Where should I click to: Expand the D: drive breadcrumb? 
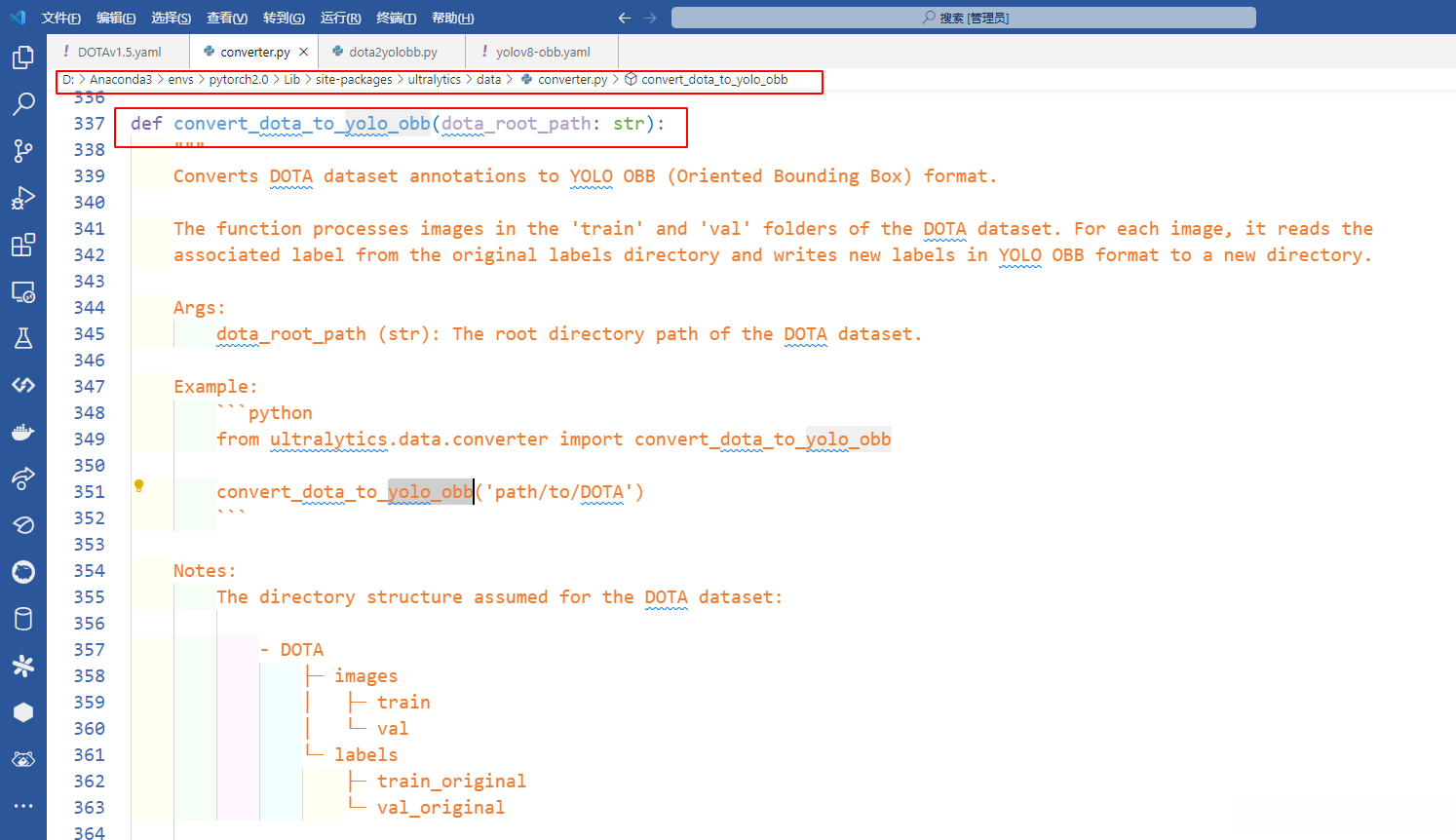point(68,80)
